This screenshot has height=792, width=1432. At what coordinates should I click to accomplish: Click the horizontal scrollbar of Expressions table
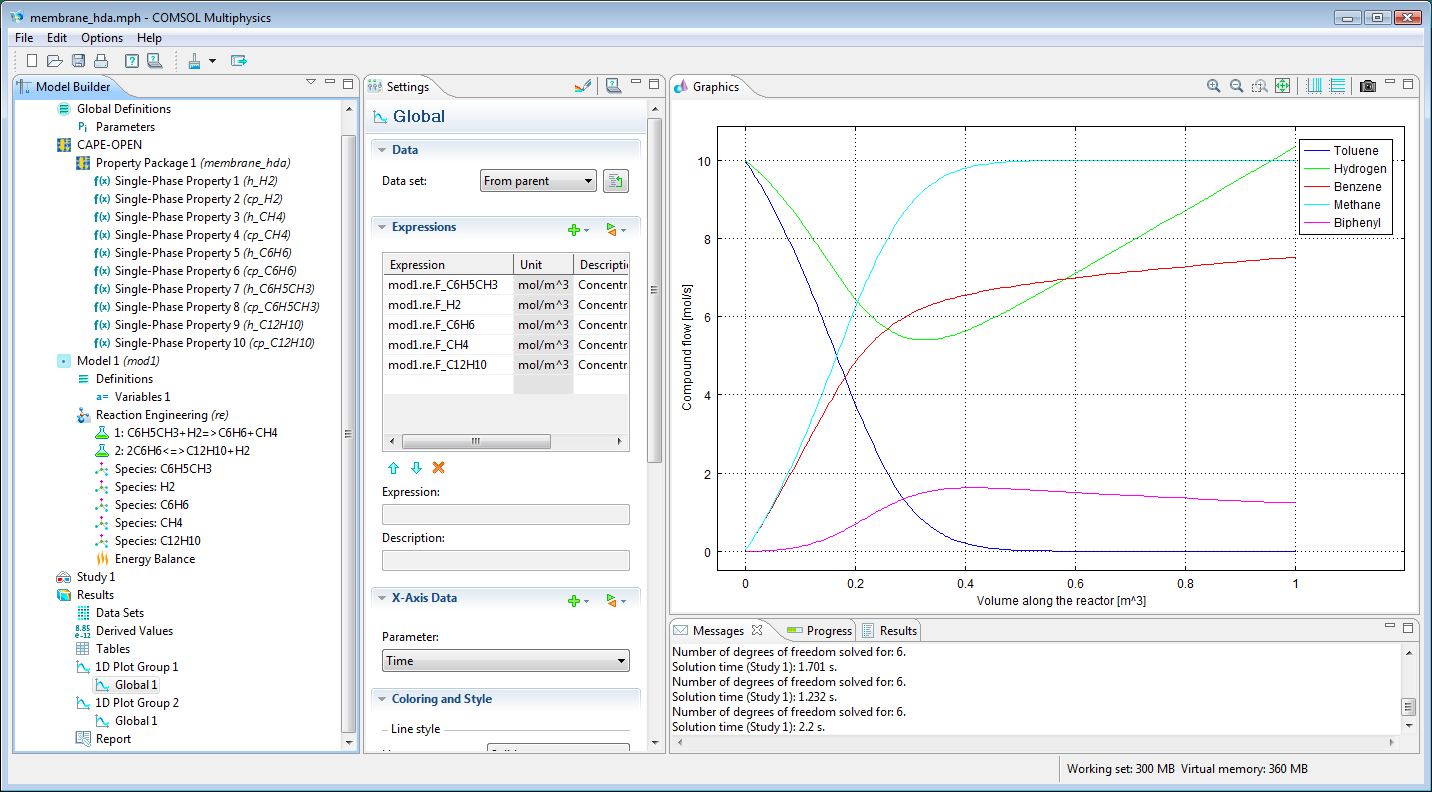tap(476, 441)
